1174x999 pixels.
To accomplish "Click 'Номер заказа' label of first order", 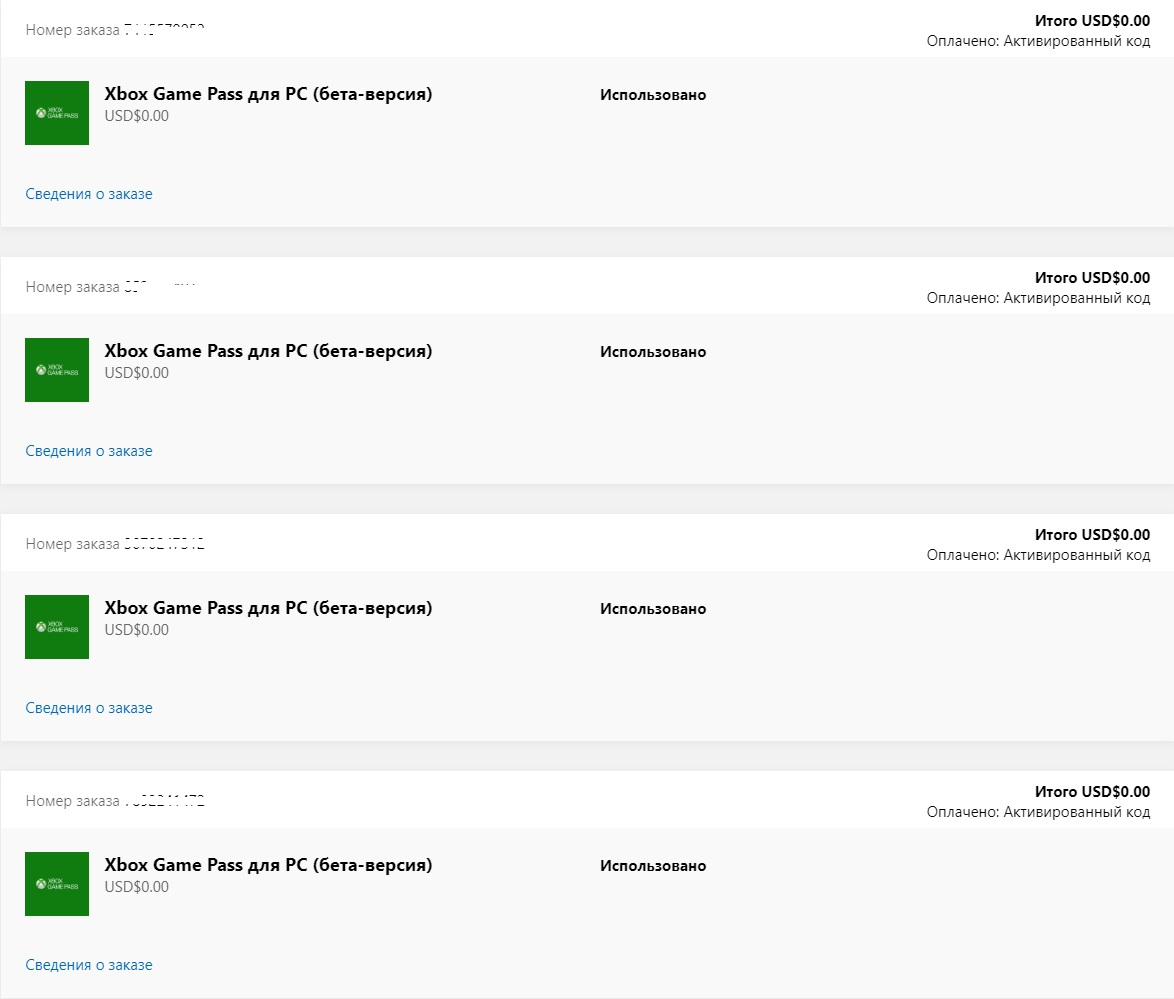I will click(73, 30).
